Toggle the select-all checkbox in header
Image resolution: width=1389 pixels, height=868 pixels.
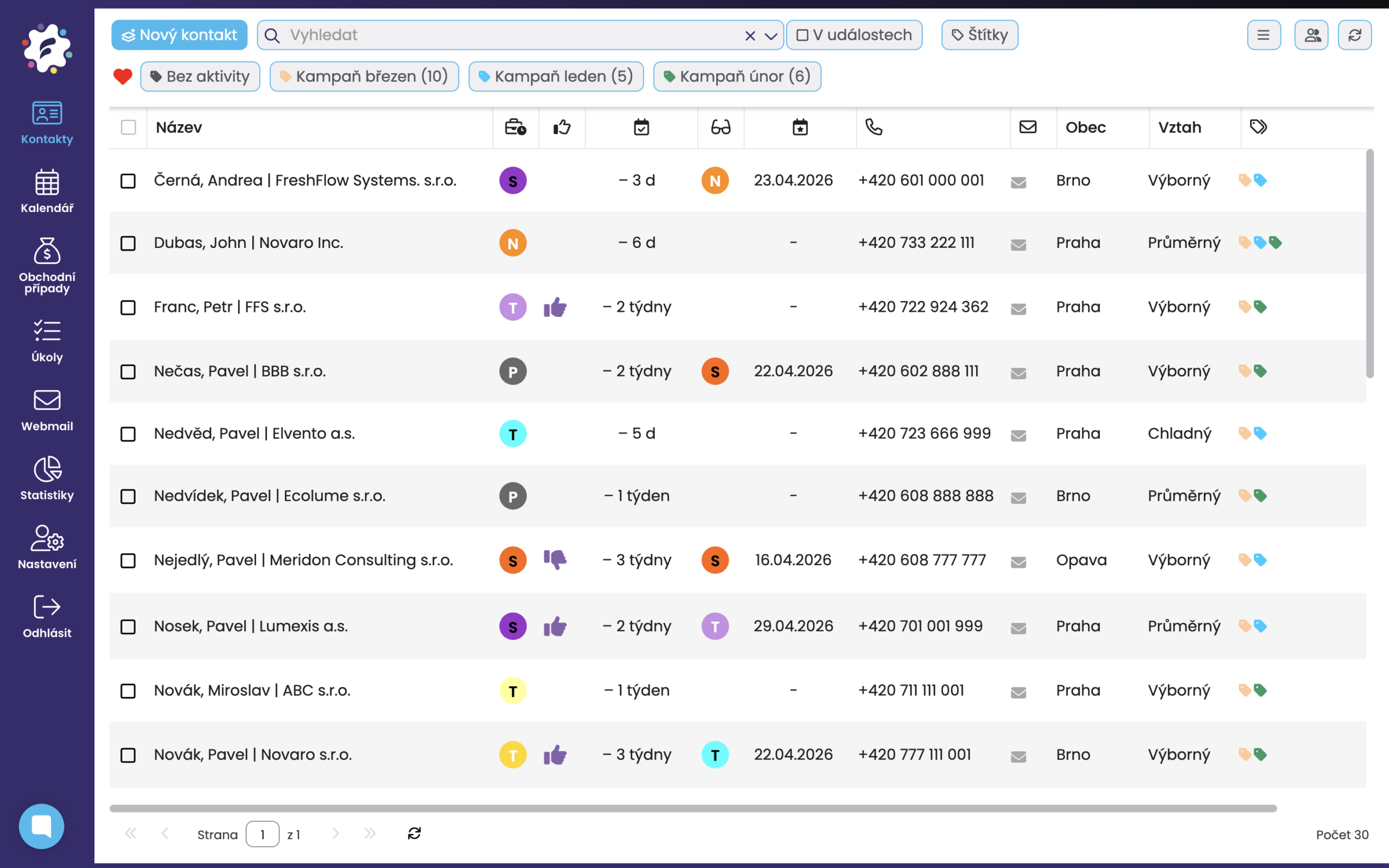click(x=129, y=127)
